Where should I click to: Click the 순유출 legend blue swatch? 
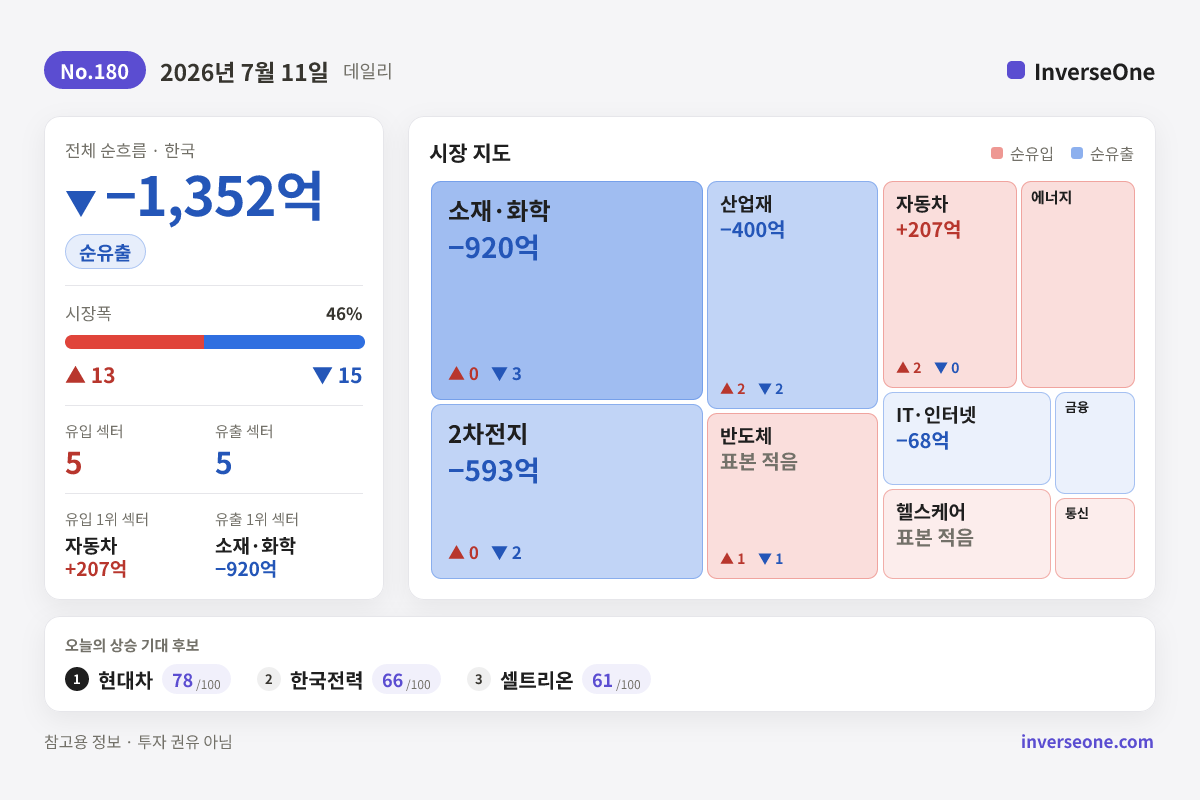click(x=1077, y=153)
